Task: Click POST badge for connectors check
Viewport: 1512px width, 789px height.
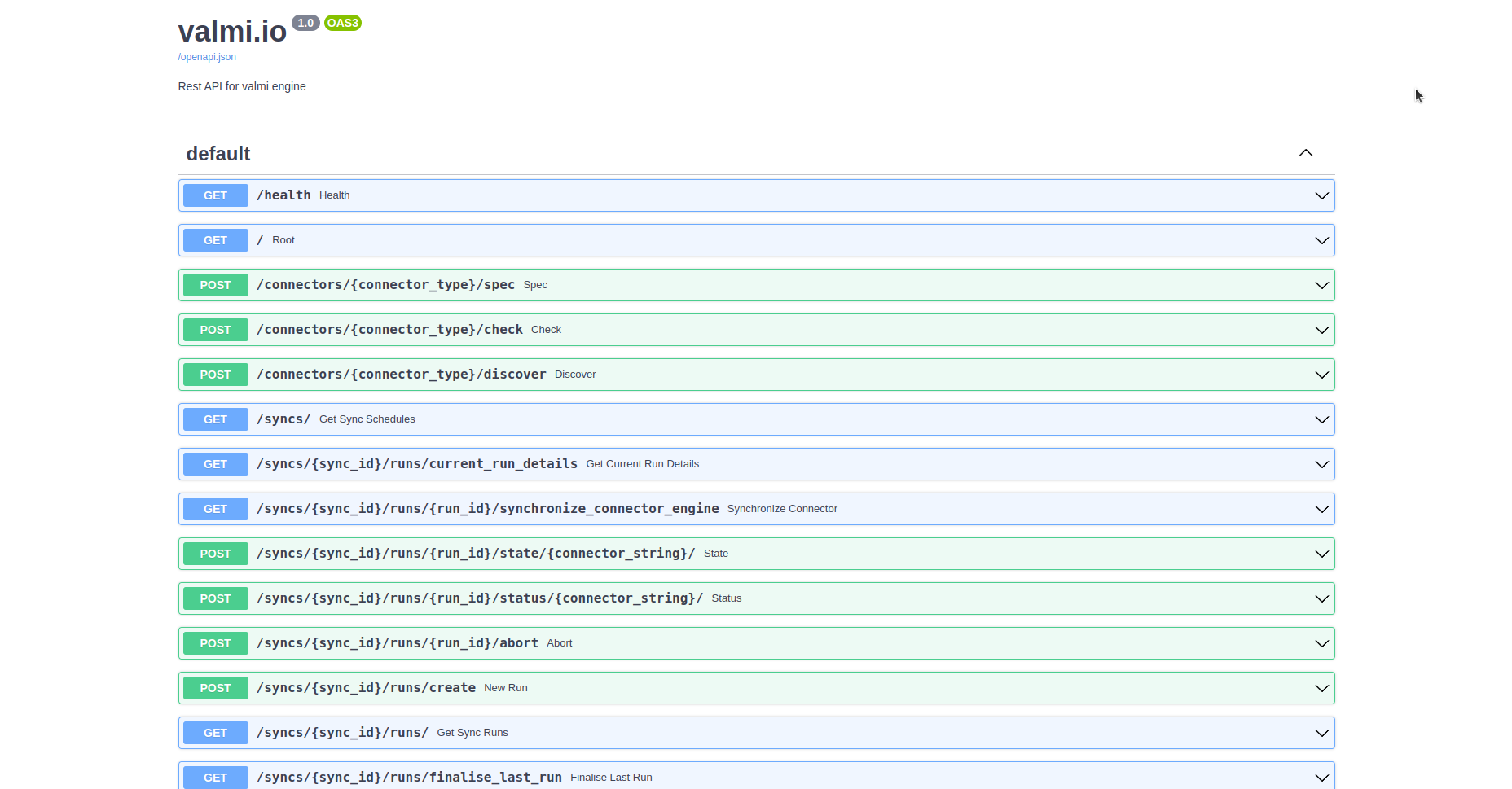Action: point(216,330)
